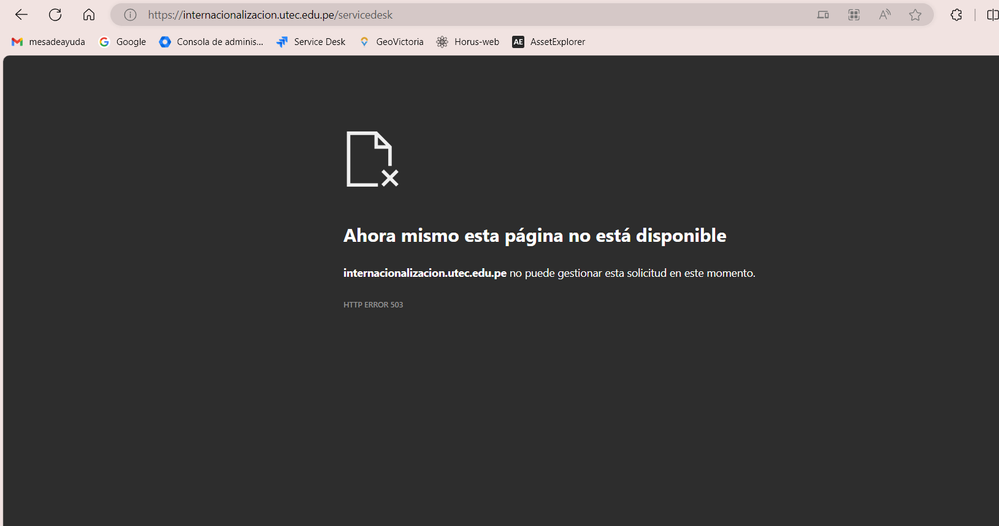Viewport: 999px width, 526px height.
Task: Open the Service Desk bookmark
Action: [311, 42]
